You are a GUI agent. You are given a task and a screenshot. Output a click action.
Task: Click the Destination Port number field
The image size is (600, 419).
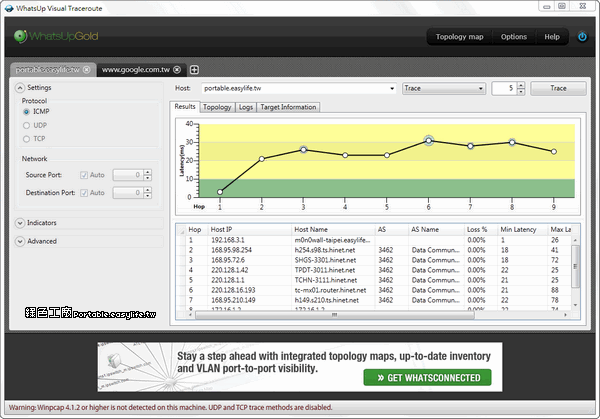tap(128, 193)
